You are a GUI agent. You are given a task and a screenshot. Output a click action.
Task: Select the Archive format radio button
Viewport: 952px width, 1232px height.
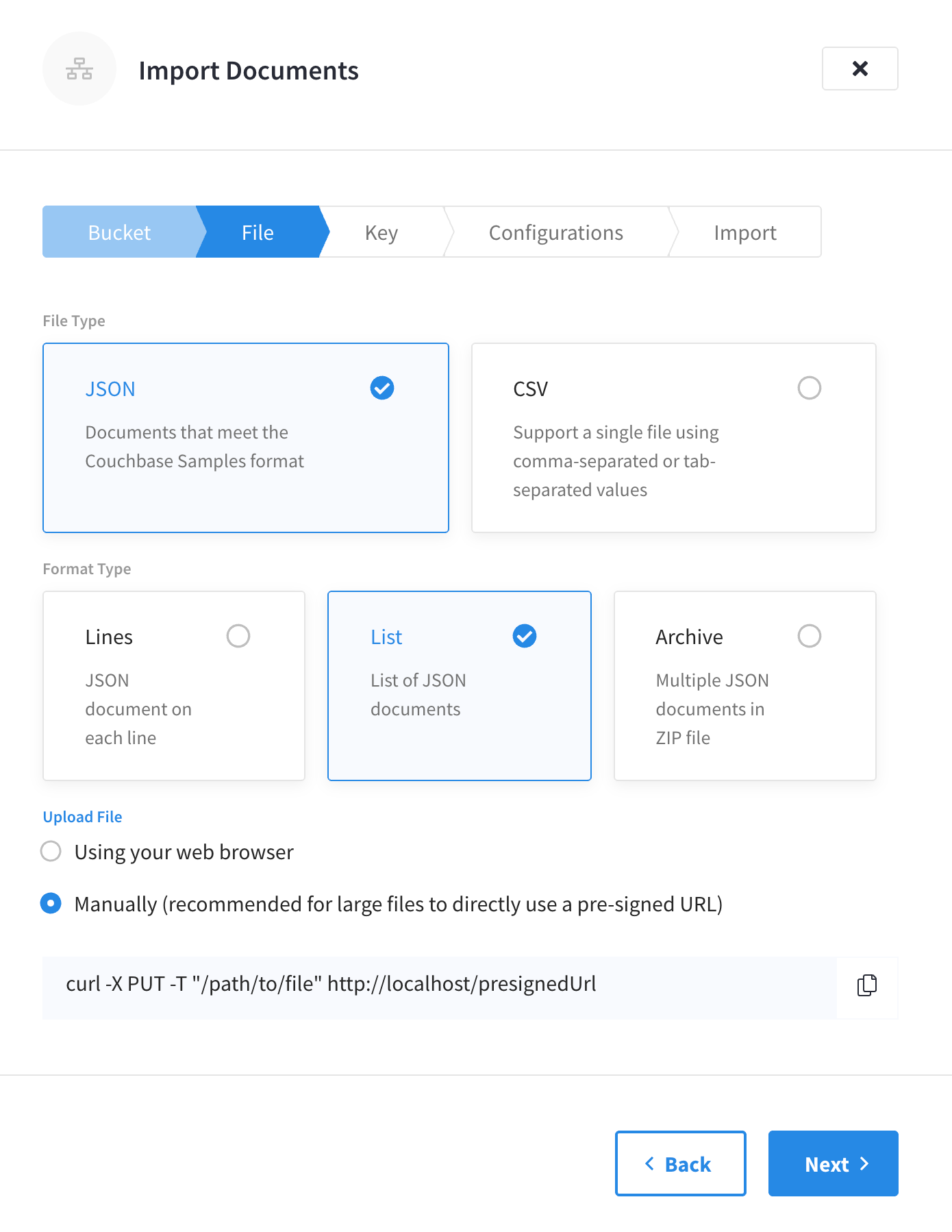tap(809, 636)
